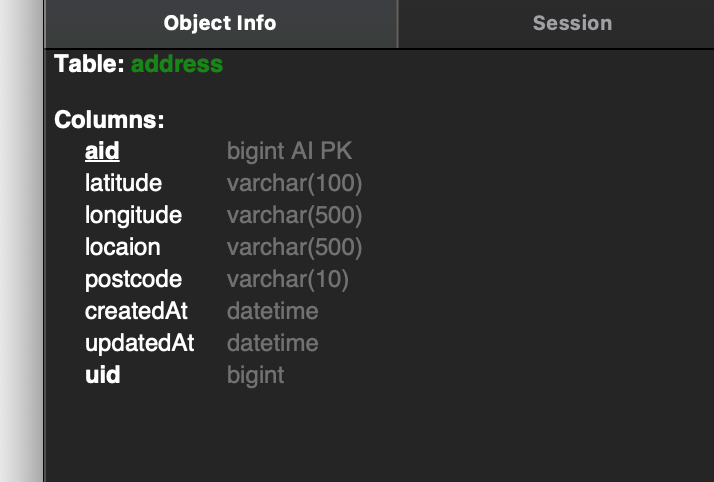The height and width of the screenshot is (482, 714).
Task: Click the postcode column name
Action: pos(133,279)
